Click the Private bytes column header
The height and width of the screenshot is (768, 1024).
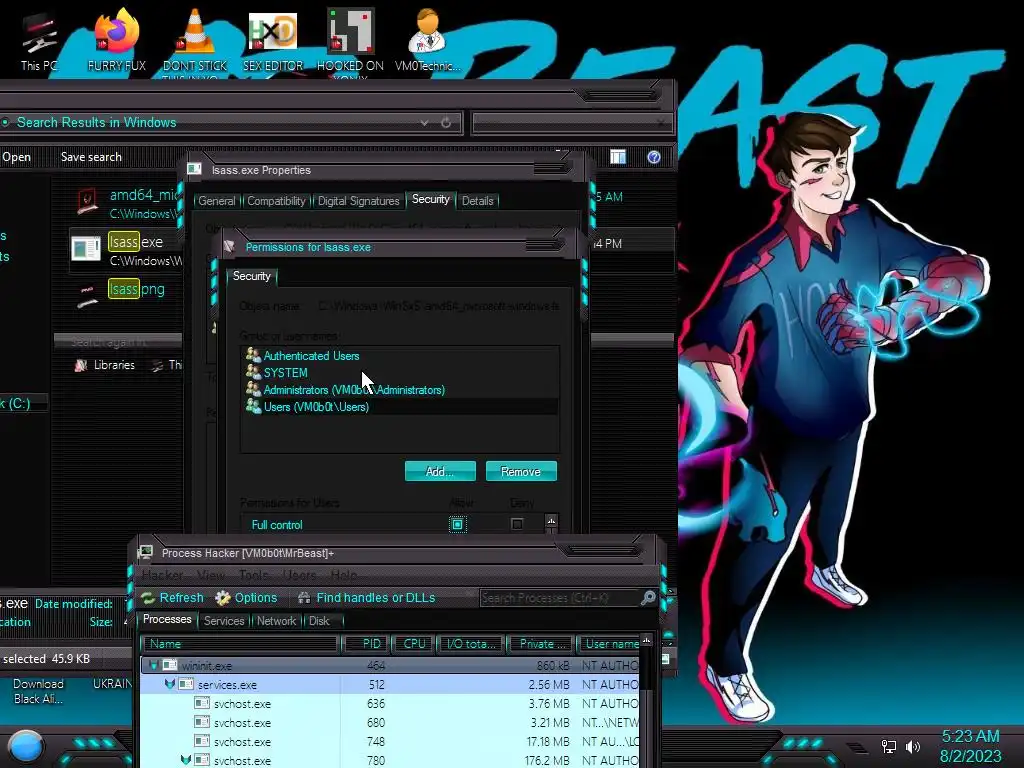pos(541,644)
